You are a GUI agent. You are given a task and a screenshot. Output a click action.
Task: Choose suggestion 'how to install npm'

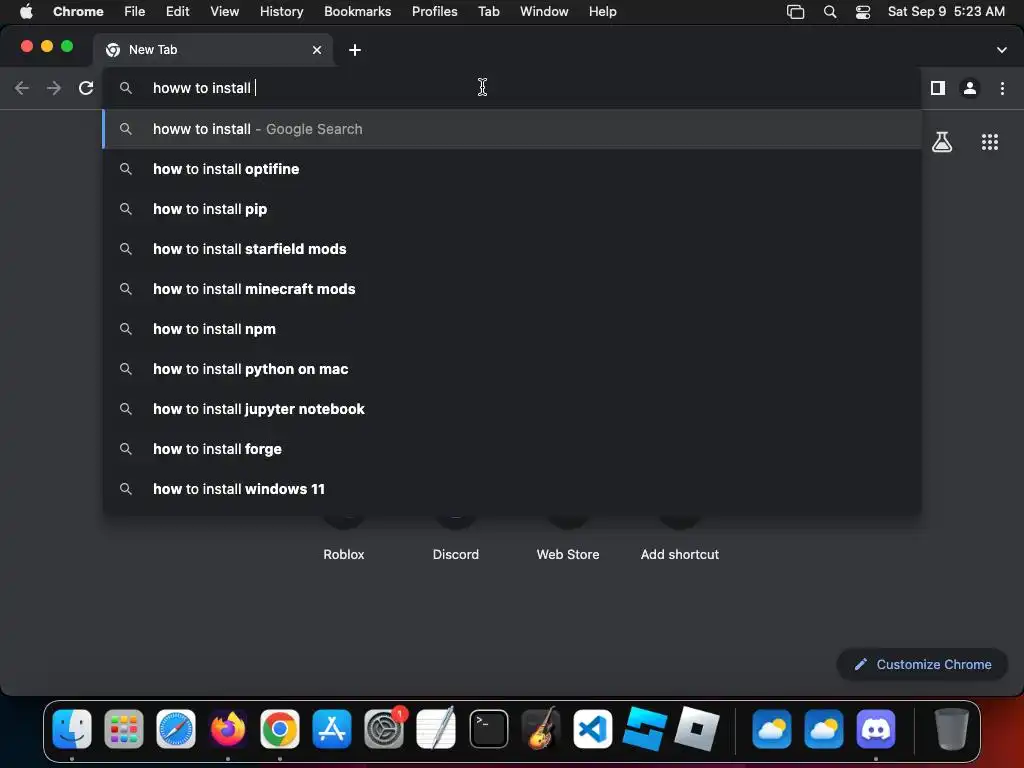click(512, 329)
